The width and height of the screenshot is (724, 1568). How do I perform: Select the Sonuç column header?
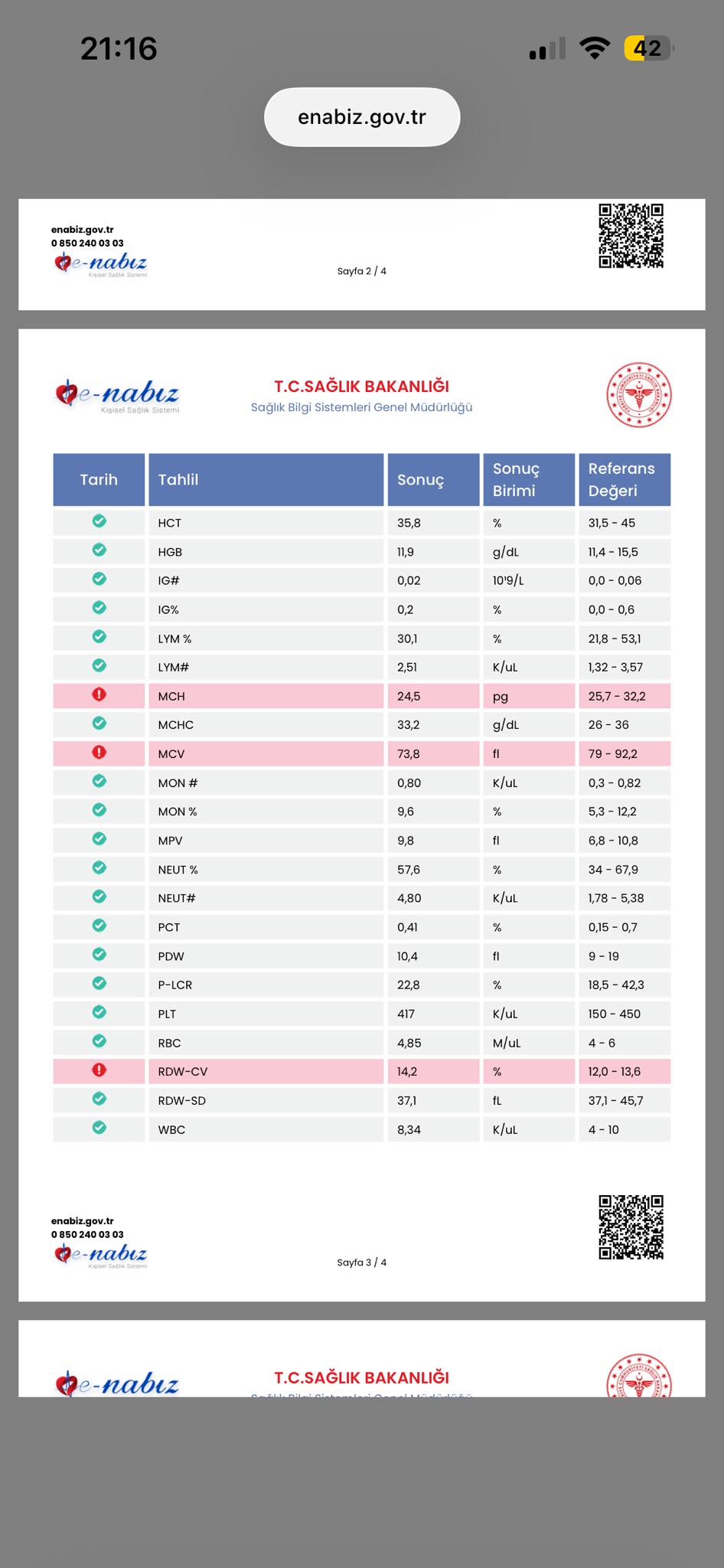click(433, 480)
